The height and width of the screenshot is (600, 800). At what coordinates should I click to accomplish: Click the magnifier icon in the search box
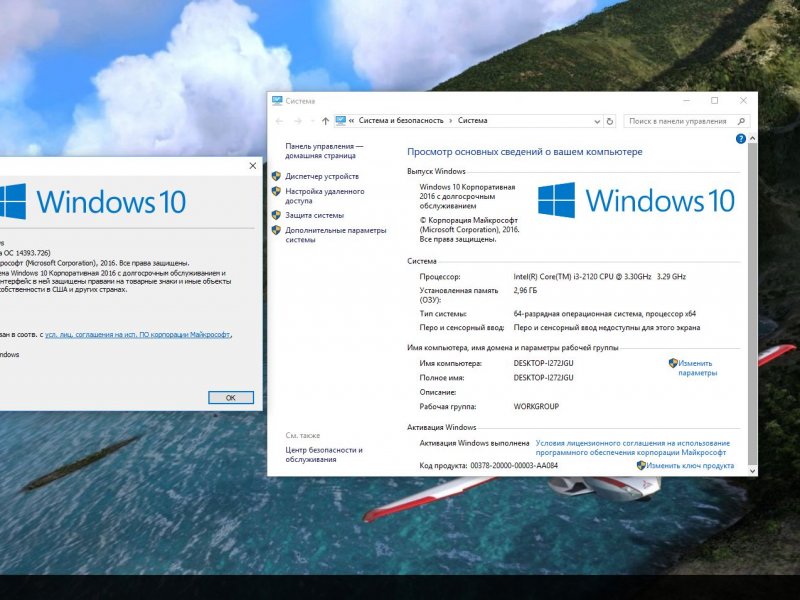click(x=741, y=121)
